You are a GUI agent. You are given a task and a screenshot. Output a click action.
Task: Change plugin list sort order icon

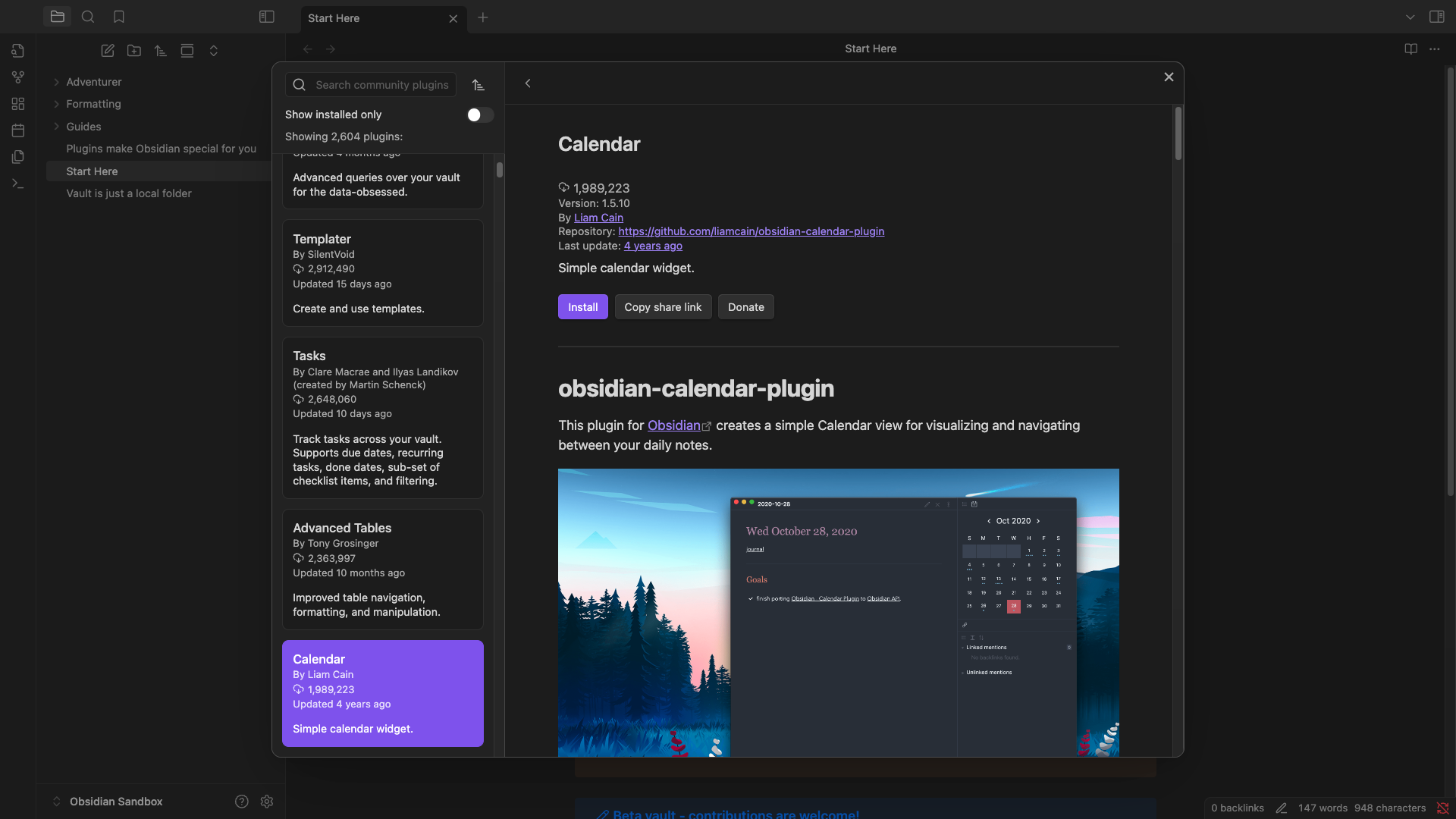coord(478,85)
